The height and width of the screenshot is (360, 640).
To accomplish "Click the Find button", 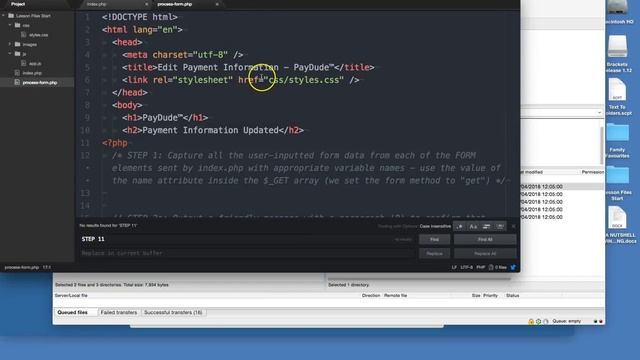I will coord(434,240).
